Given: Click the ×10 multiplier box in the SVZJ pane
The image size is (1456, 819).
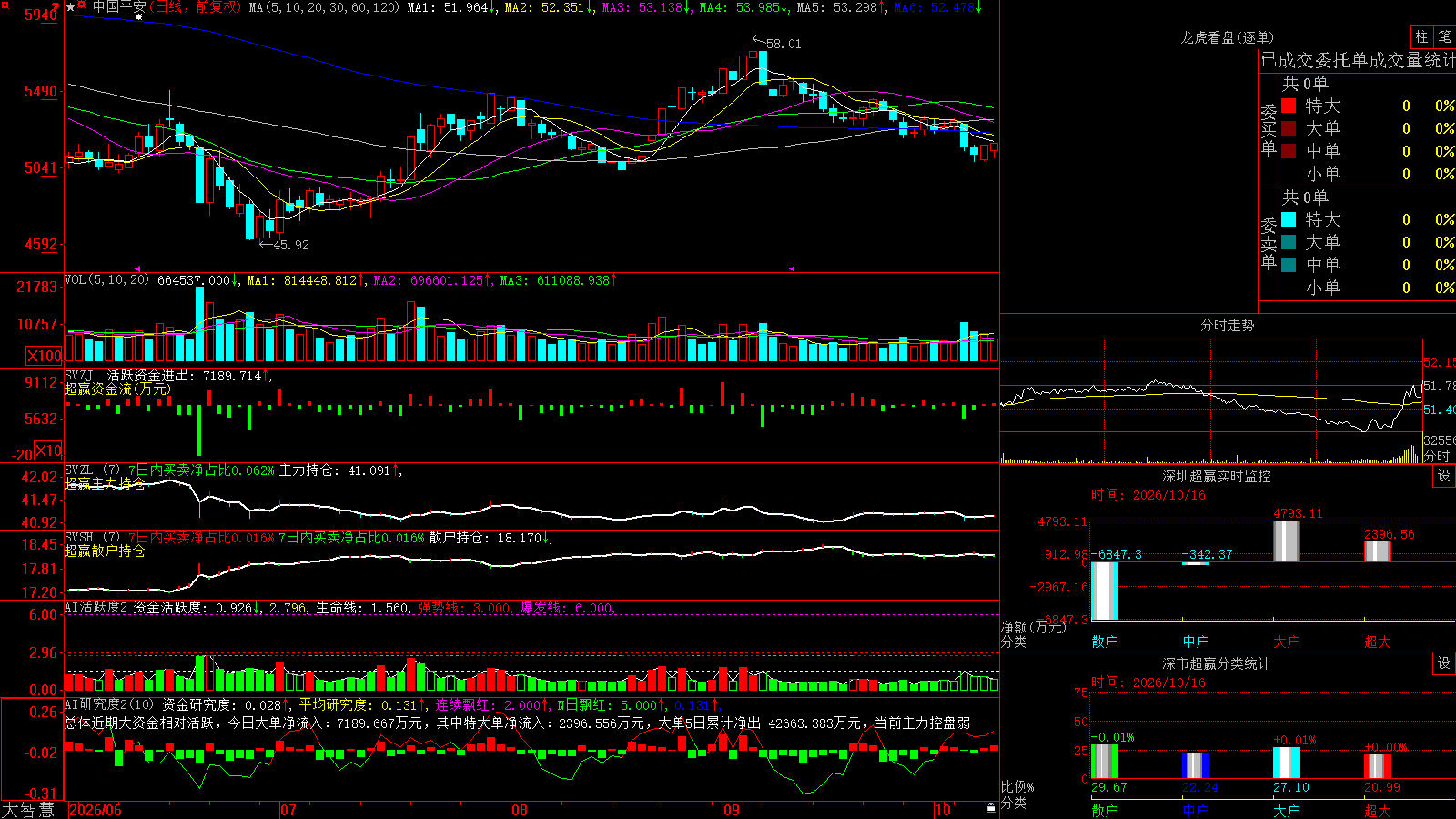Looking at the screenshot, I should point(48,450).
